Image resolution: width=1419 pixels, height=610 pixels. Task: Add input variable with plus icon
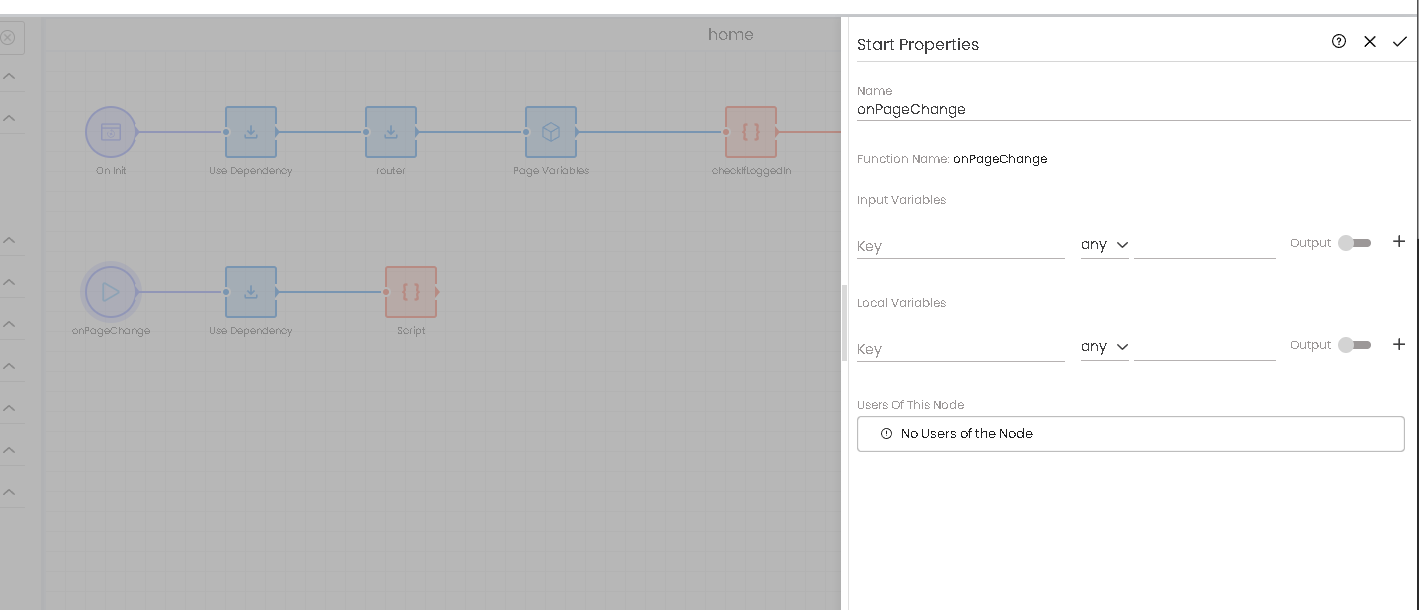pos(1399,242)
